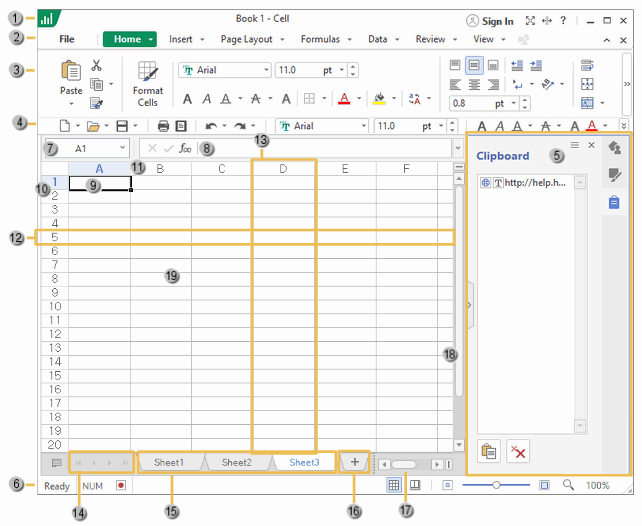Screen dimensions: 642x526
Task: Open the Formulas tab
Action: pyautogui.click(x=320, y=39)
